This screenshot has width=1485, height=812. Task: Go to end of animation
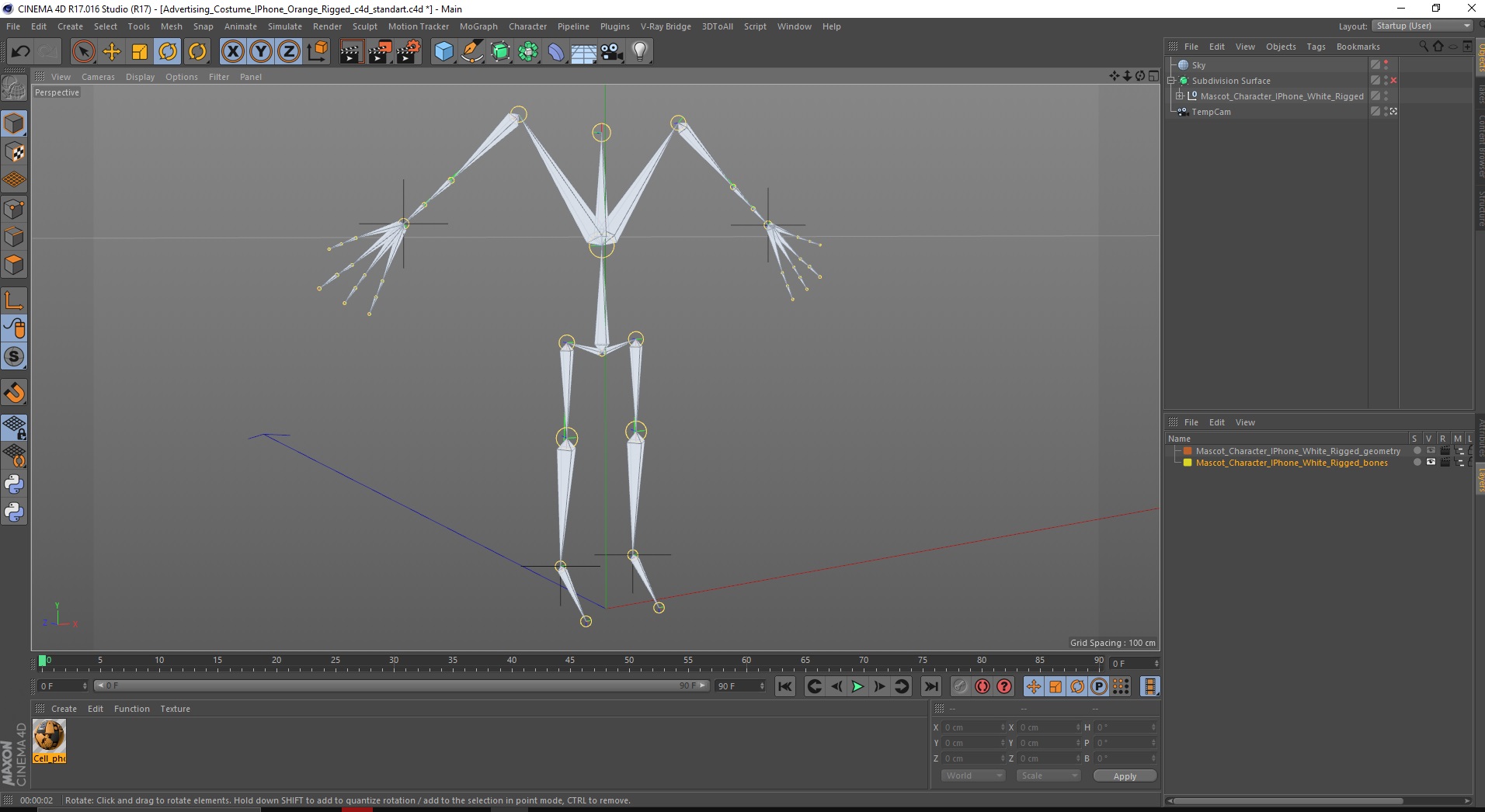930,686
